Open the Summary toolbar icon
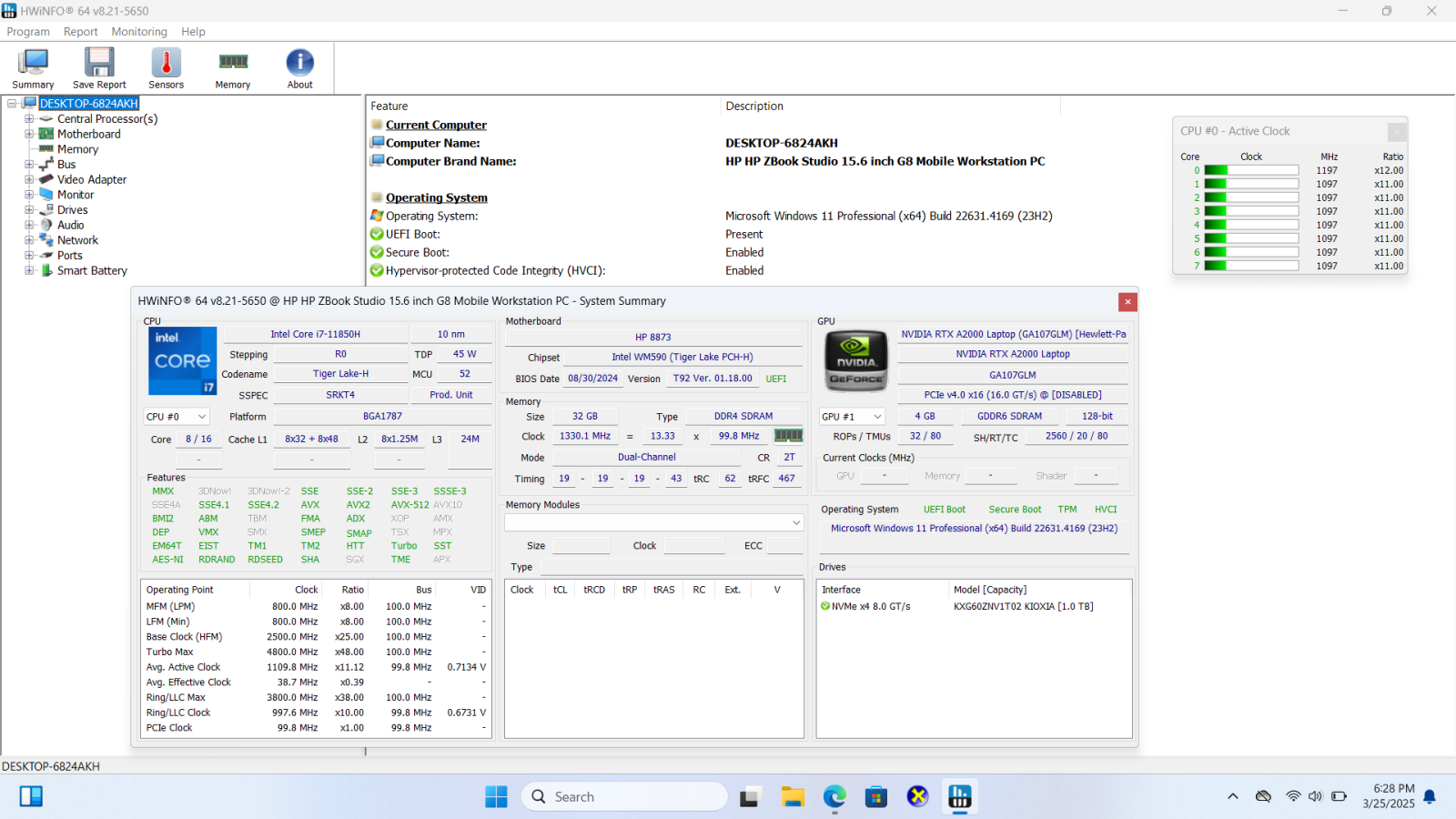Viewport: 1456px width, 819px height. pos(33,68)
